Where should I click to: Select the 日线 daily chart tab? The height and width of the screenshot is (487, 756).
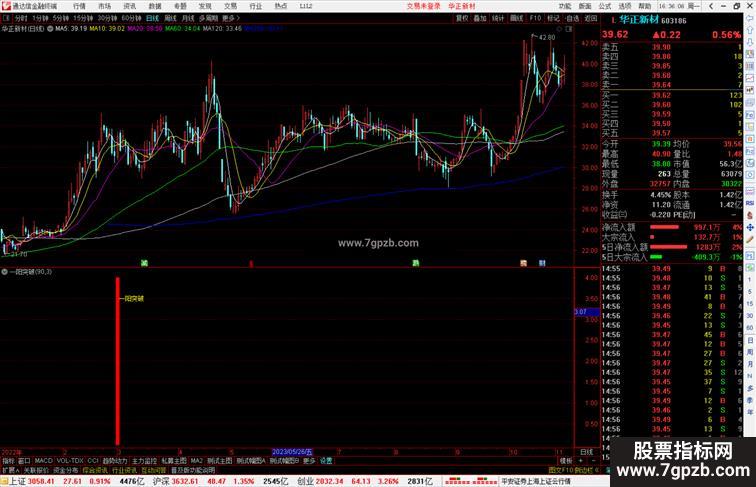(152, 18)
